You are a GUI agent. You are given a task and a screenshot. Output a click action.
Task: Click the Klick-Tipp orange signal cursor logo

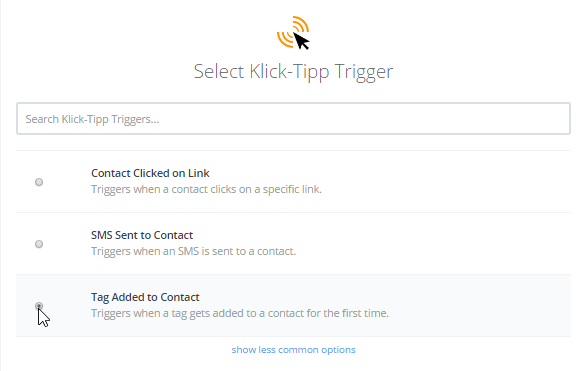tap(293, 32)
